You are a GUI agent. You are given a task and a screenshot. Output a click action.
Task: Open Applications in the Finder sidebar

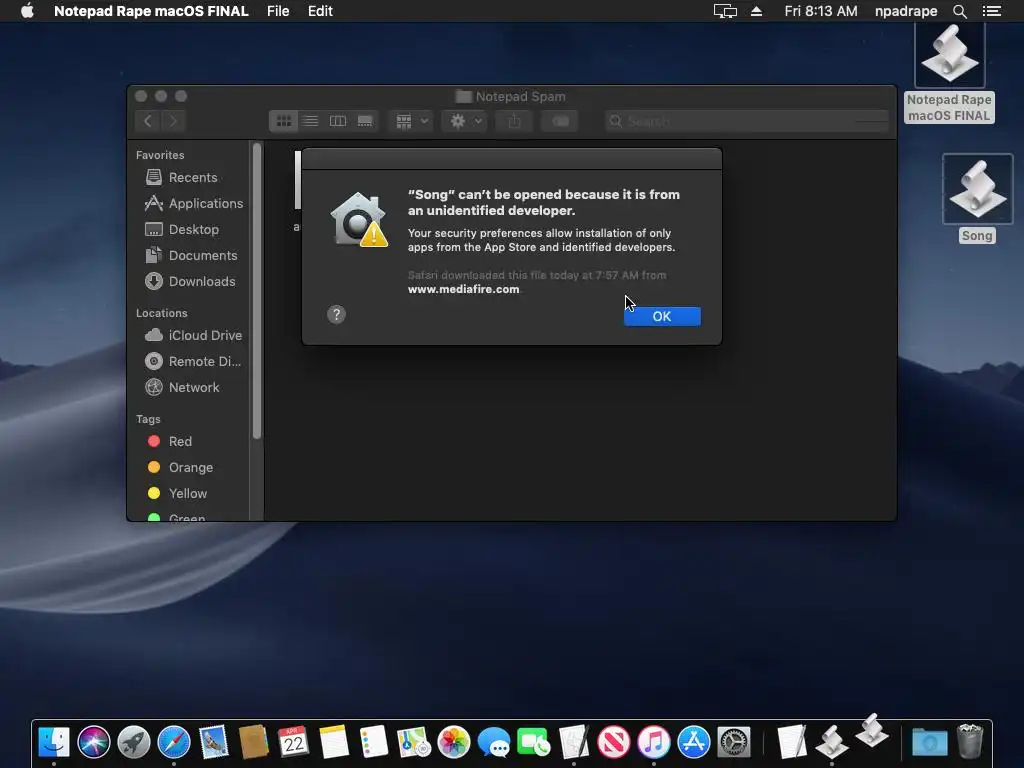(x=193, y=204)
